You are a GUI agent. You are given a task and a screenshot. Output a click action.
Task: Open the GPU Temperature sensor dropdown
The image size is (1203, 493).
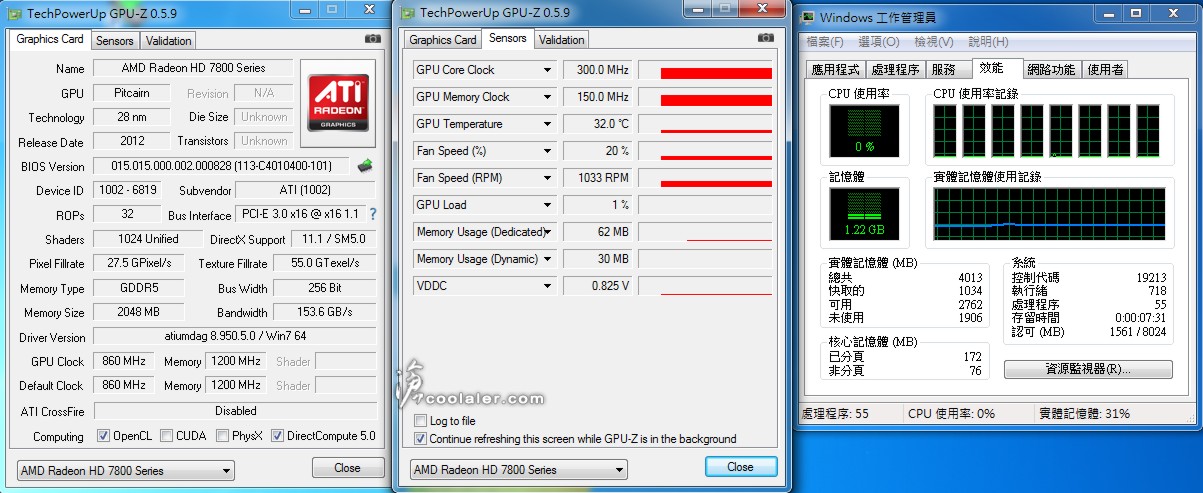click(x=547, y=124)
